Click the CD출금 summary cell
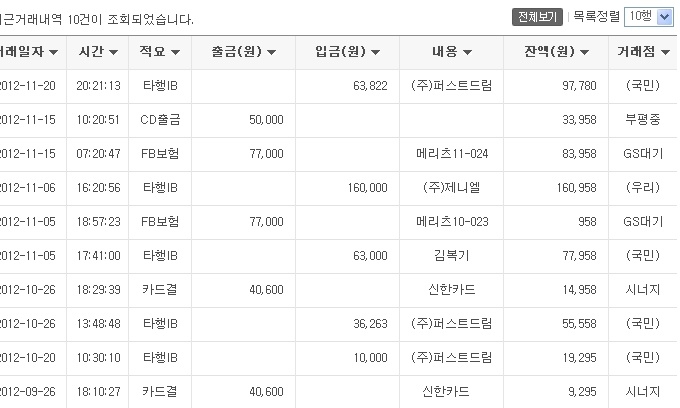The width and height of the screenshot is (680, 408). pos(160,120)
